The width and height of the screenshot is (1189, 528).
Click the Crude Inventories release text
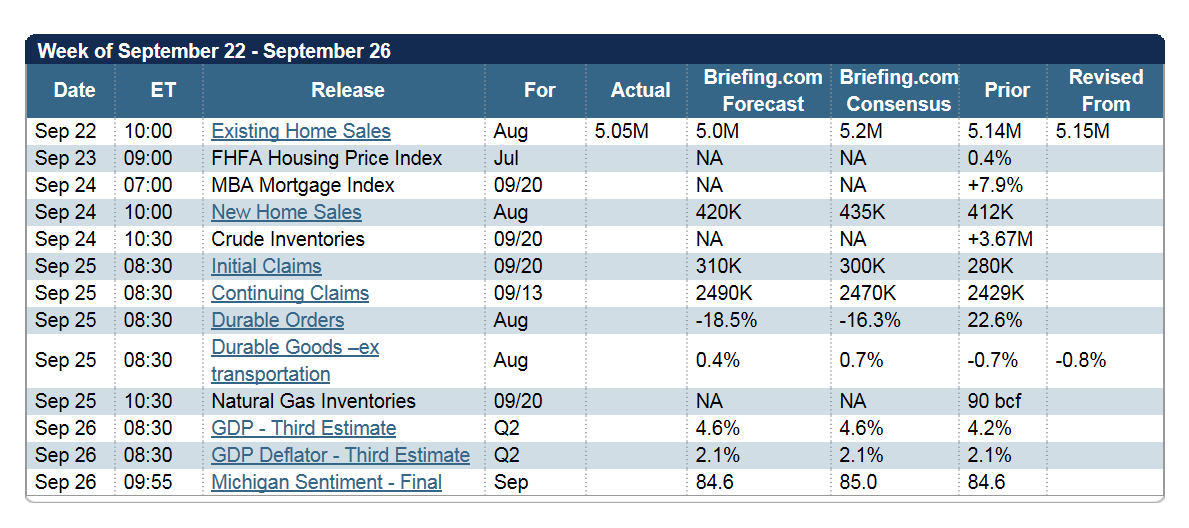click(288, 239)
